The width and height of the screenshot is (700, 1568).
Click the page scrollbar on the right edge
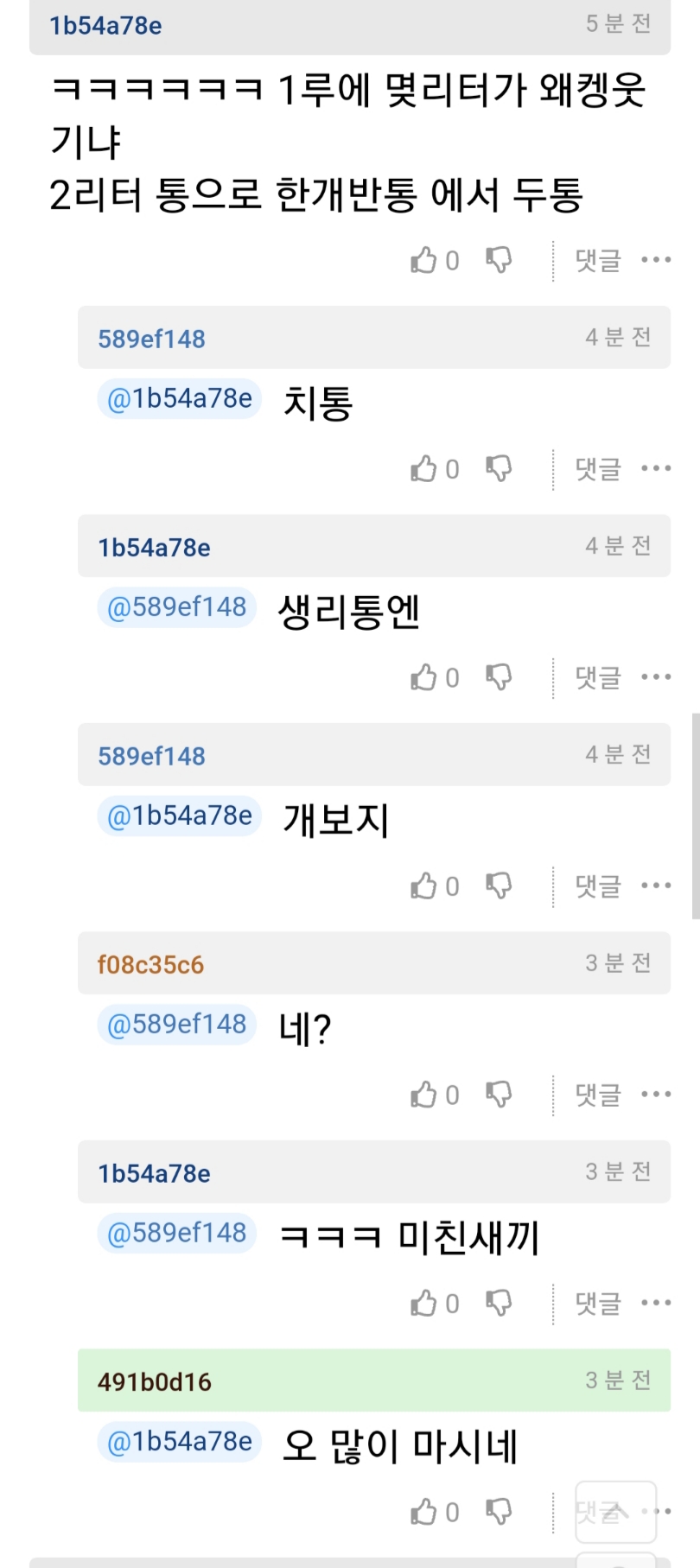point(695,816)
